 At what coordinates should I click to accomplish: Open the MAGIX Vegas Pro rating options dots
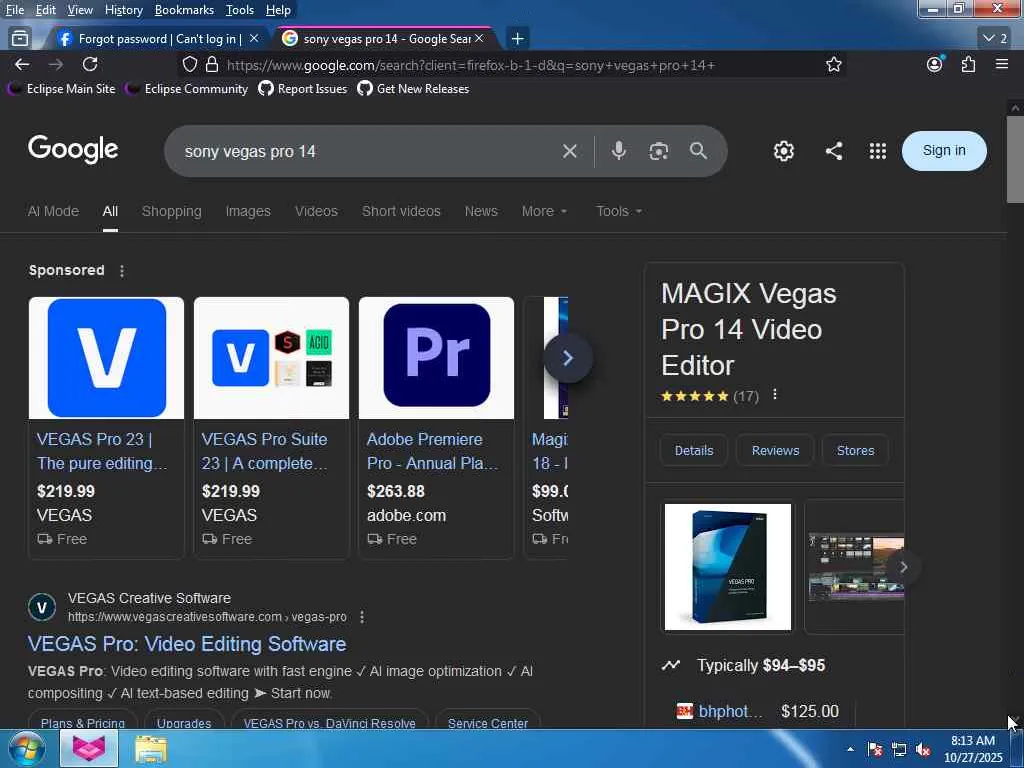[775, 394]
